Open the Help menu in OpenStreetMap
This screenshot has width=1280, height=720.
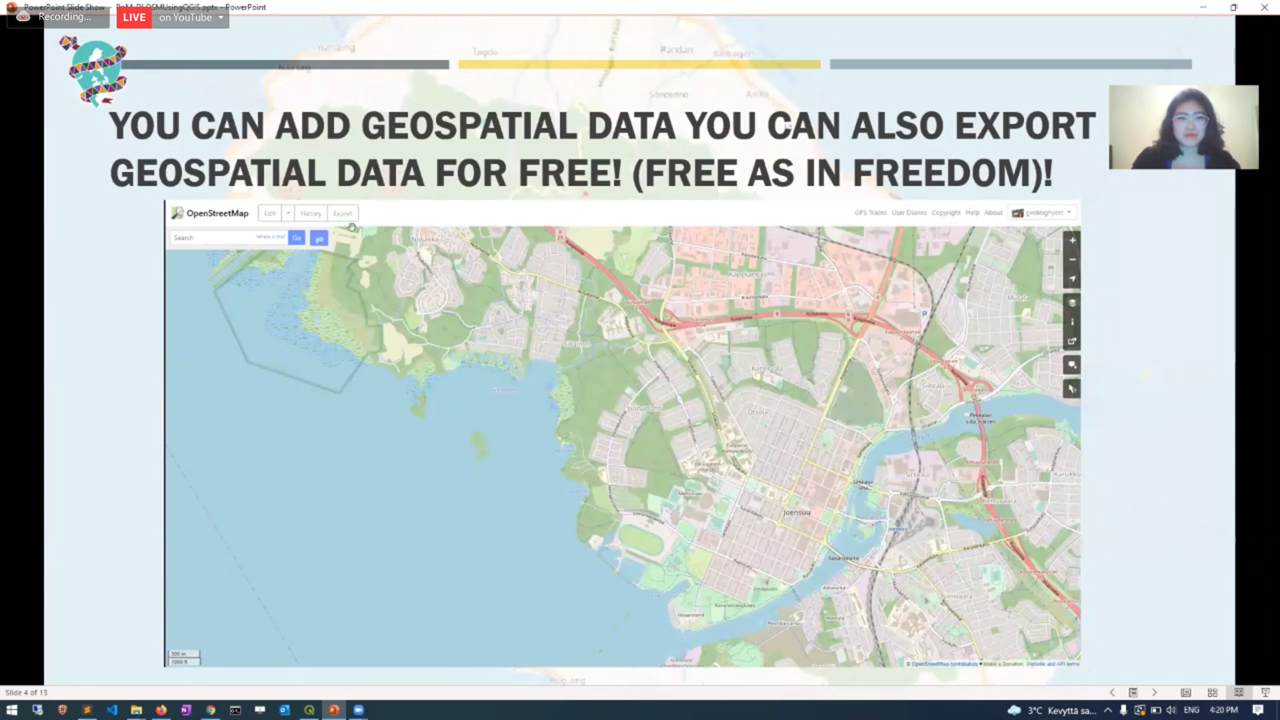coord(972,212)
